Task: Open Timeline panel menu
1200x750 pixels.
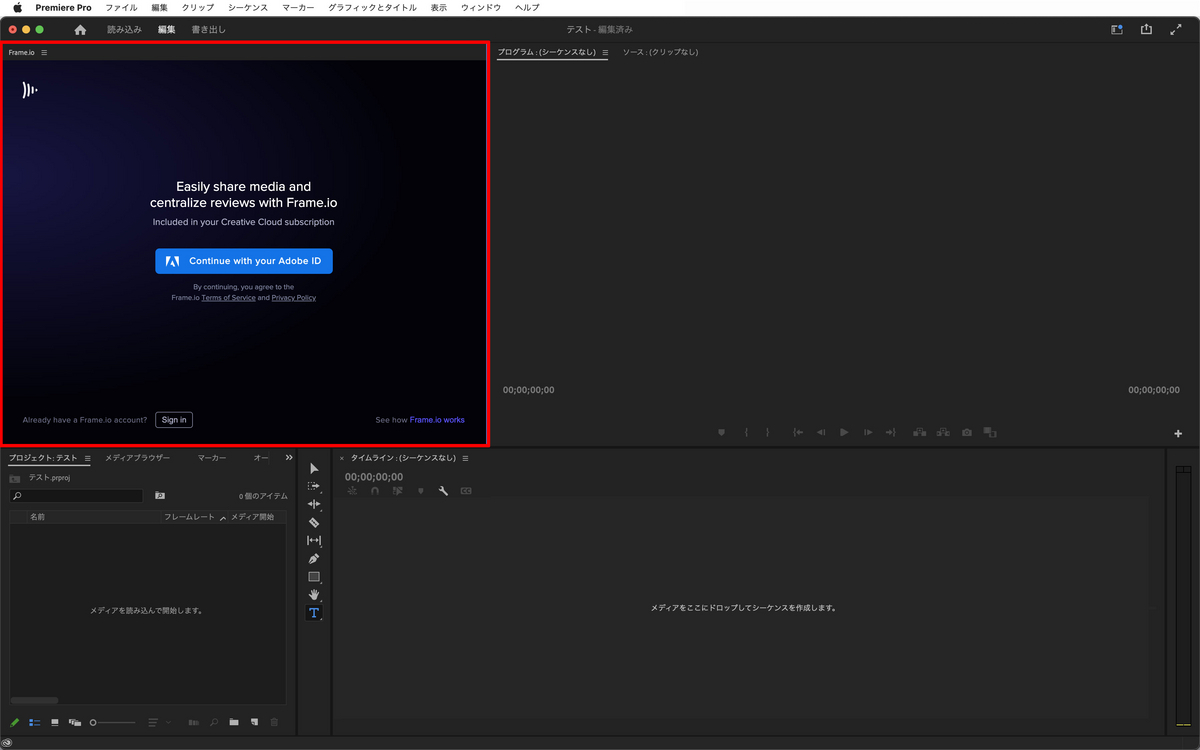Action: coord(465,458)
